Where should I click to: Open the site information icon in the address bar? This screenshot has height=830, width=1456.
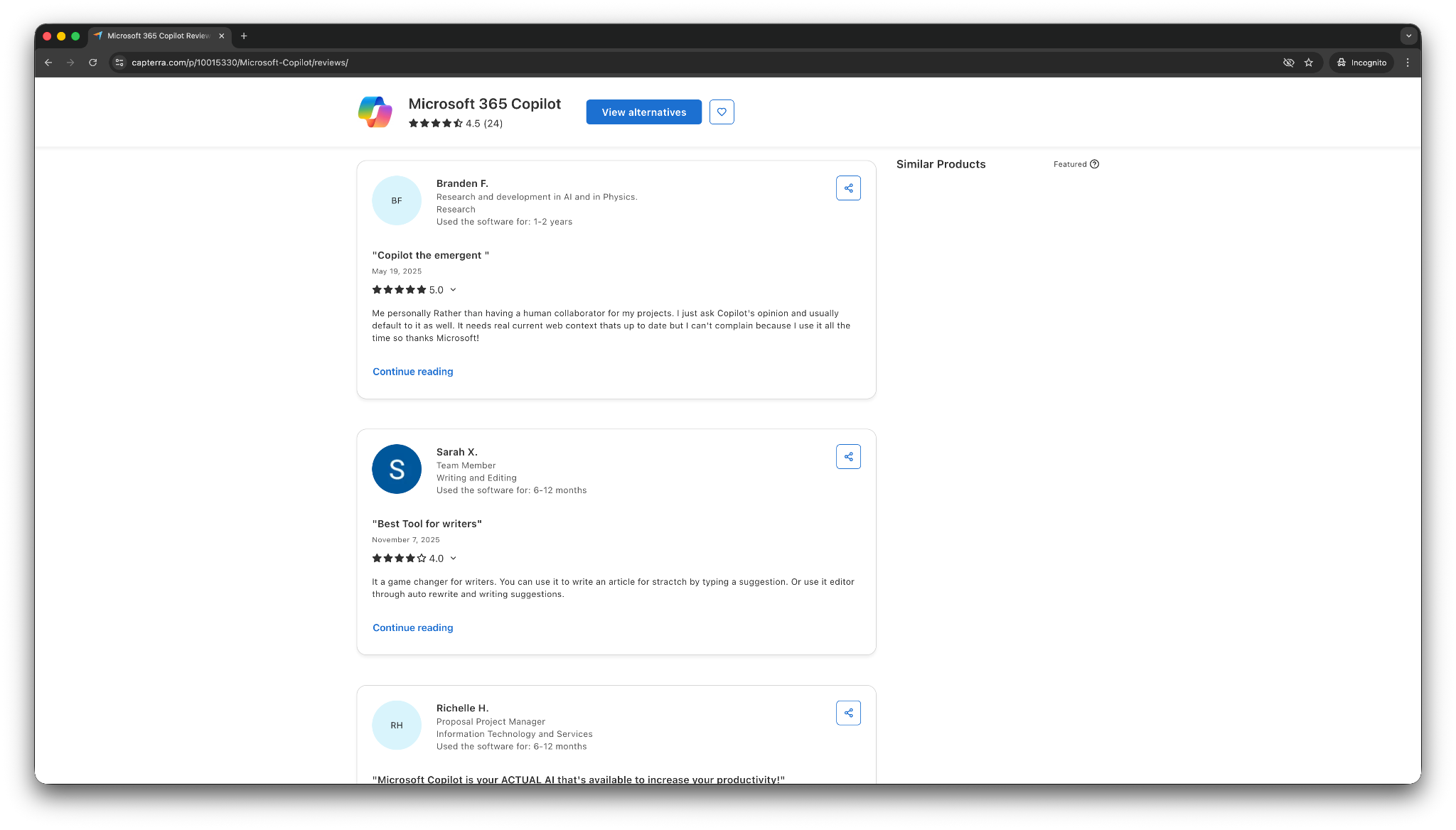point(119,63)
